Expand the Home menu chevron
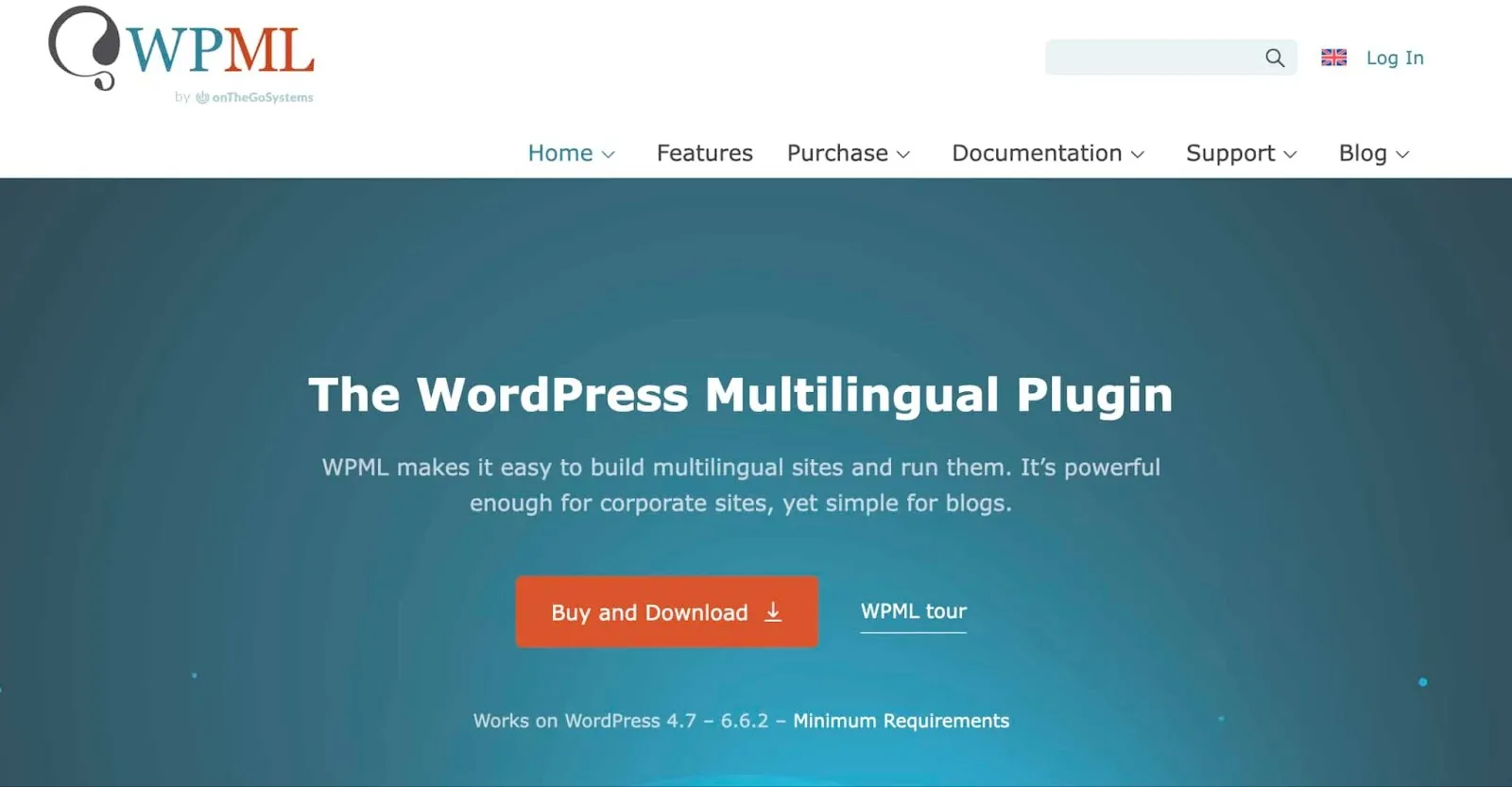Image resolution: width=1512 pixels, height=787 pixels. pos(609,154)
